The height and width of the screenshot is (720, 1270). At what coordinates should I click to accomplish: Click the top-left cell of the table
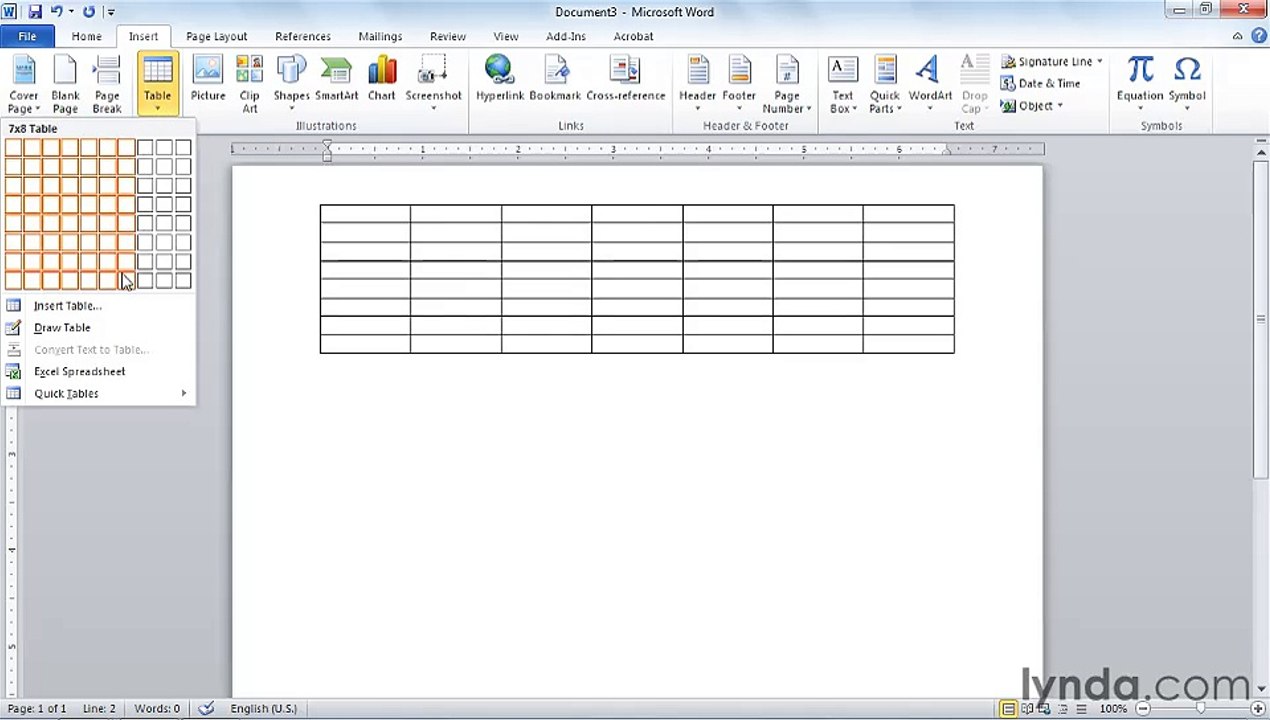(x=365, y=214)
